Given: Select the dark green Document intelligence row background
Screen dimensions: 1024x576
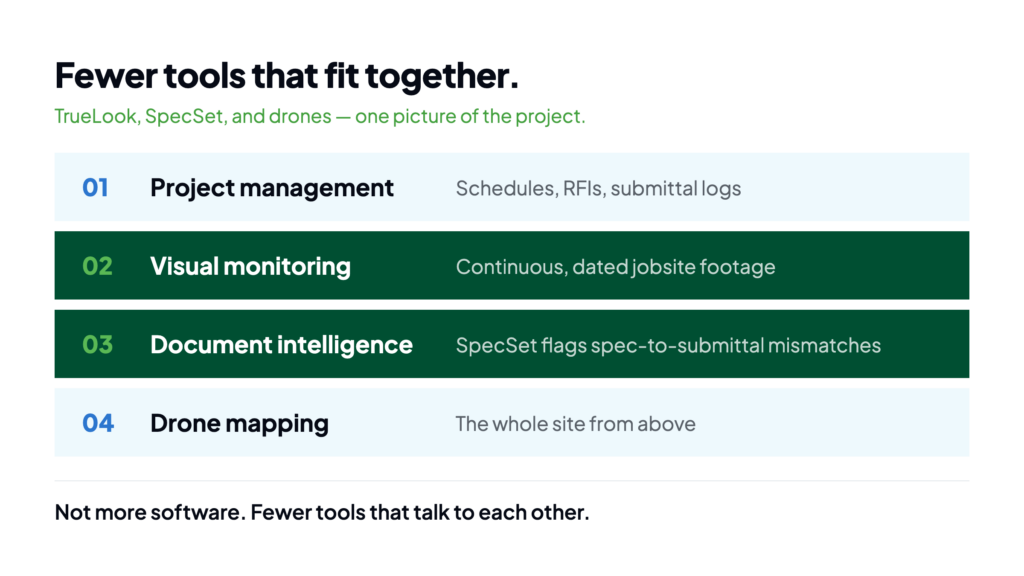Looking at the screenshot, I should coord(512,344).
